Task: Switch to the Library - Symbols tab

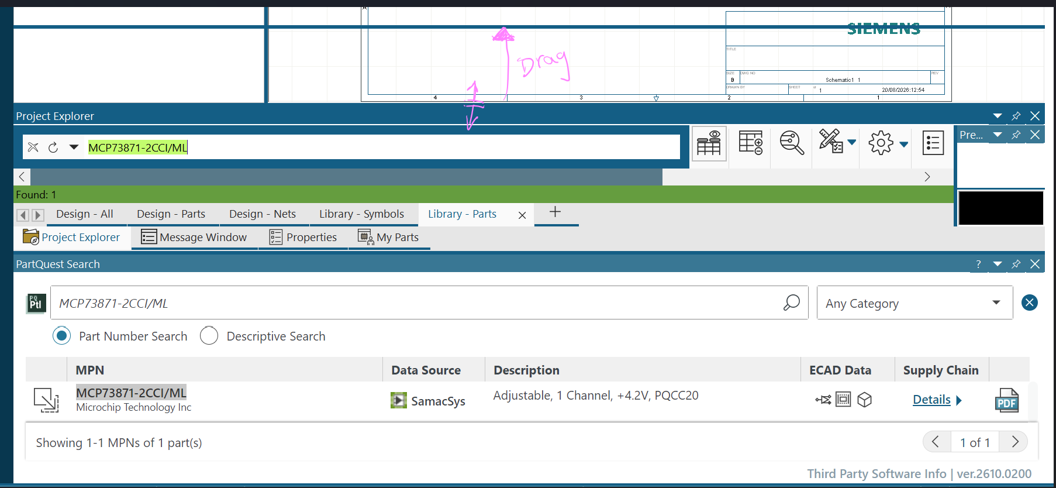Action: (362, 214)
